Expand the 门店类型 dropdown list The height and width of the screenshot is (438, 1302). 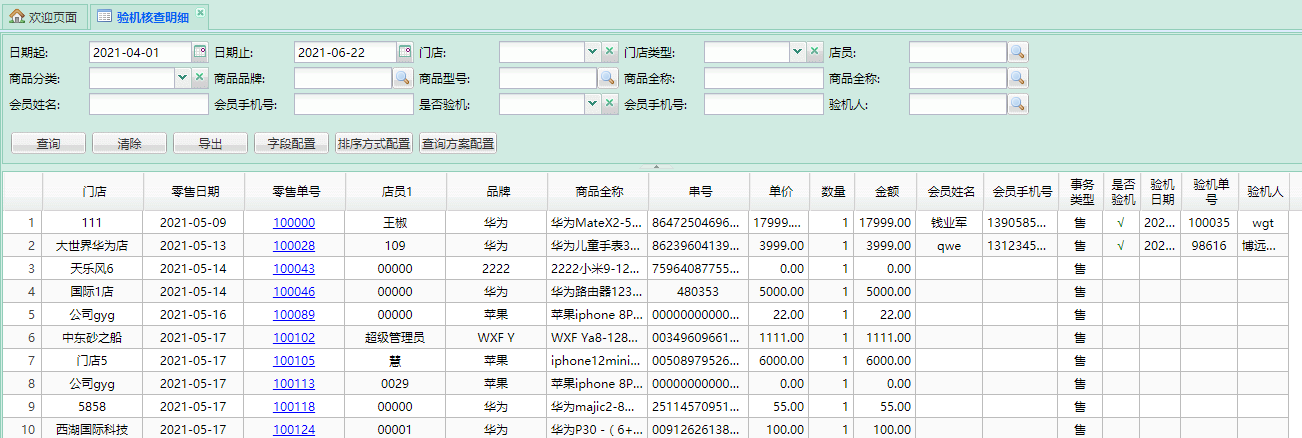coord(797,52)
